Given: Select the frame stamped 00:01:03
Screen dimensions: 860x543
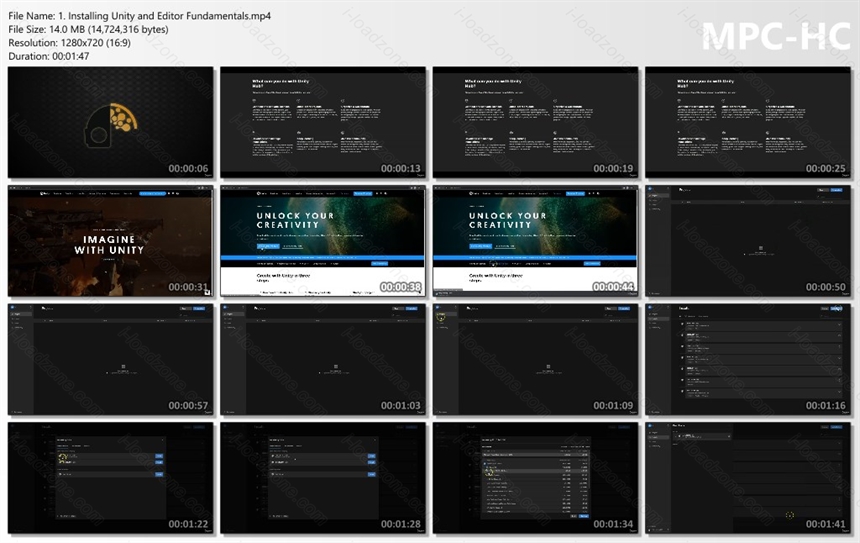Looking at the screenshot, I should 323,359.
